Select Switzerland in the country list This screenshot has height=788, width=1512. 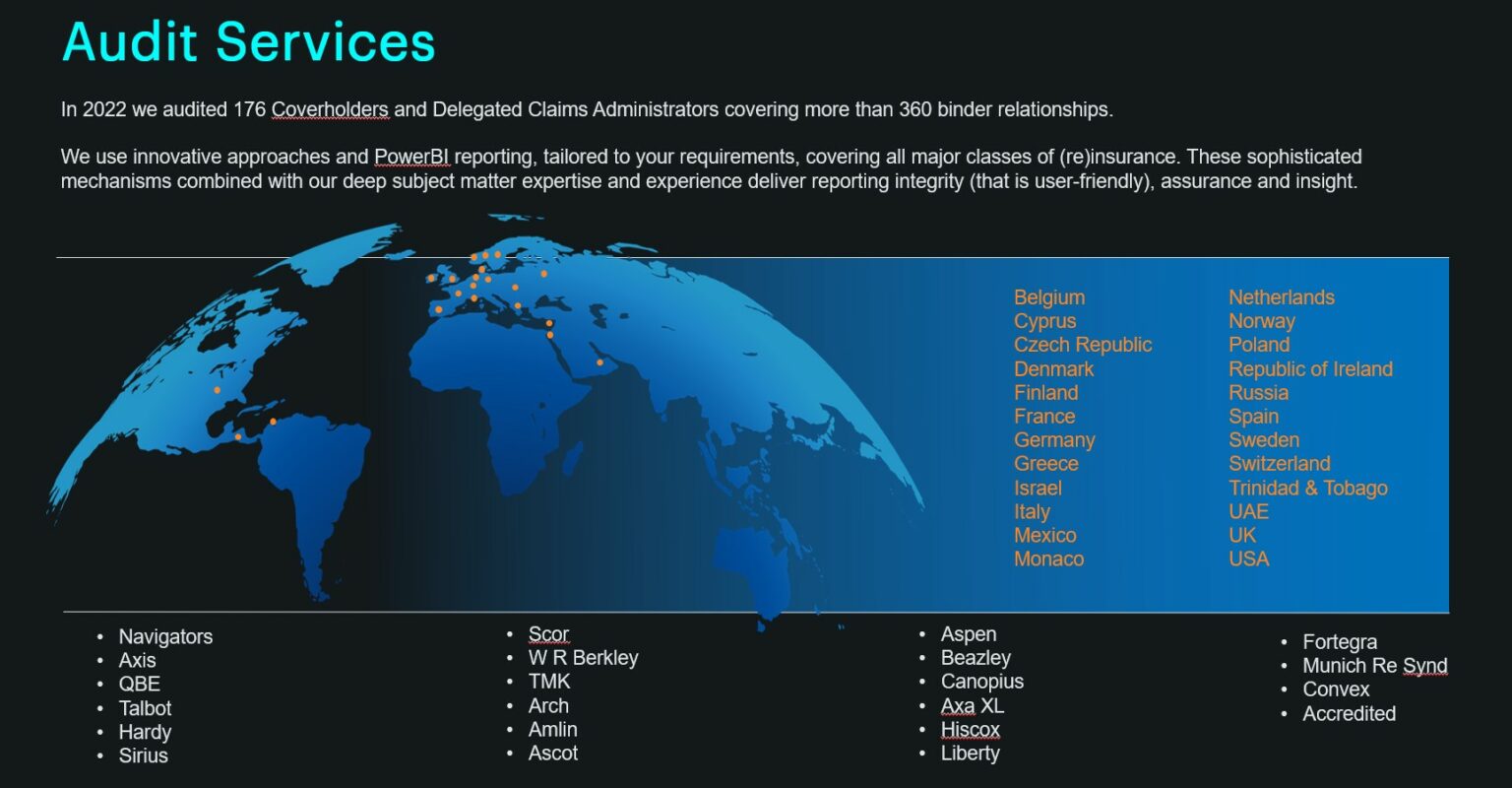tap(1280, 464)
